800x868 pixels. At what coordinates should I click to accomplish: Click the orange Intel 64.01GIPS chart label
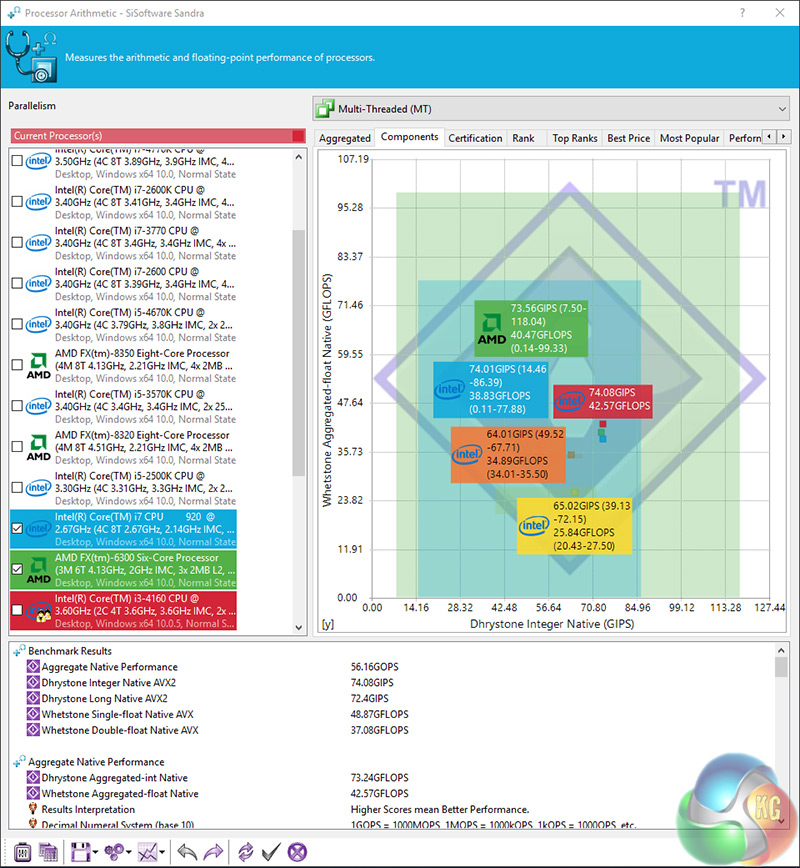[x=508, y=454]
